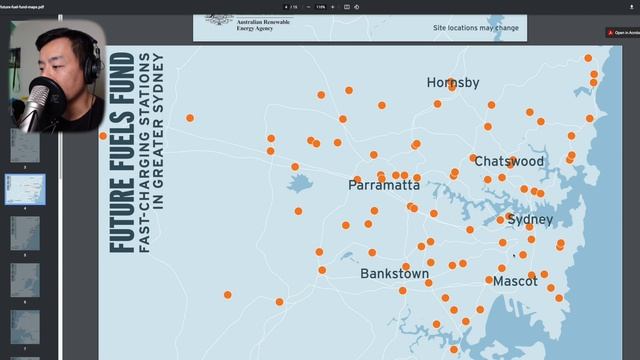Open the page 6 thumbnail
Image resolution: width=640 pixels, height=360 pixels.
(25, 280)
